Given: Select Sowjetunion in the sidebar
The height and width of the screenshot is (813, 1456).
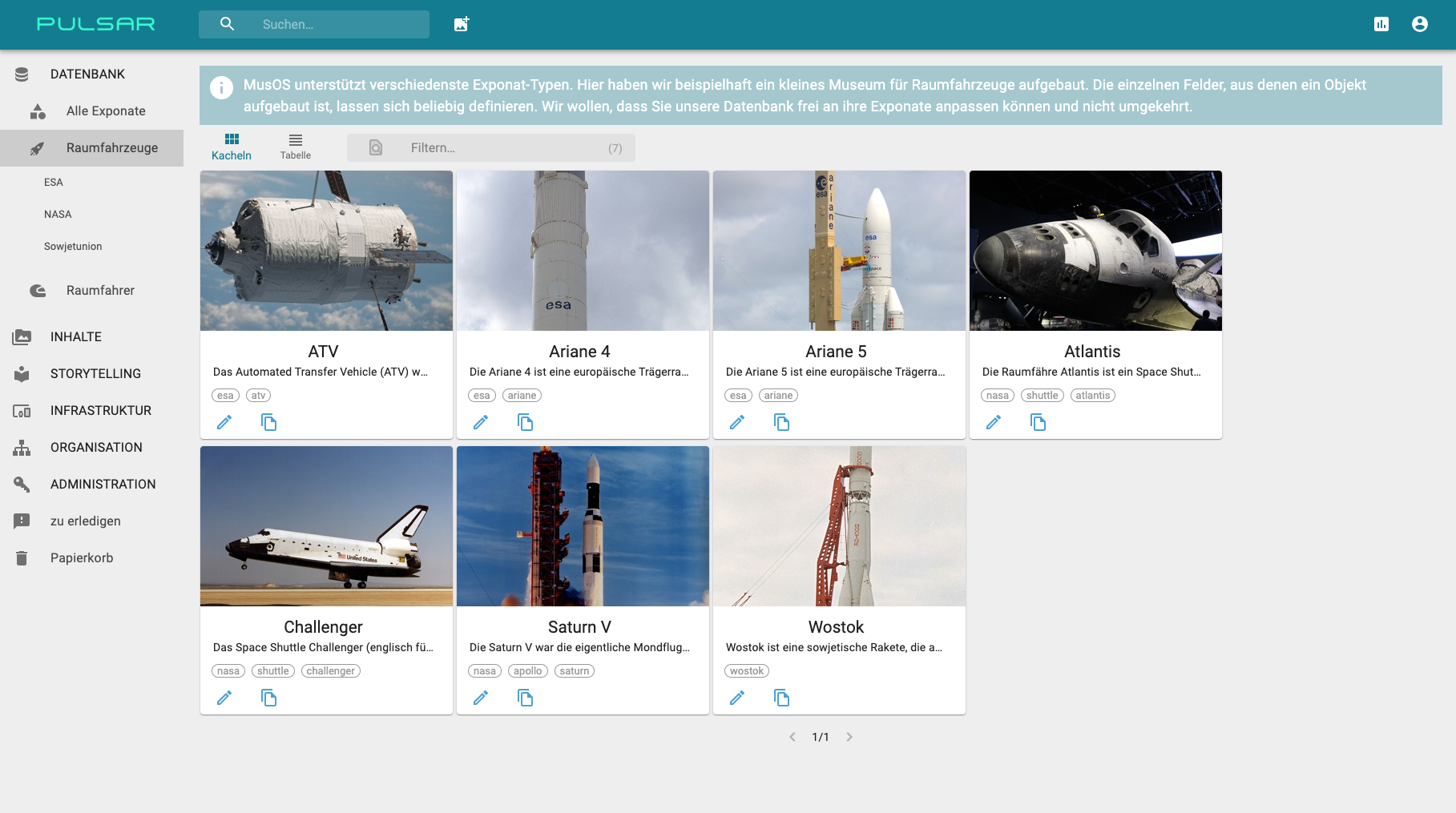Looking at the screenshot, I should click(x=73, y=246).
